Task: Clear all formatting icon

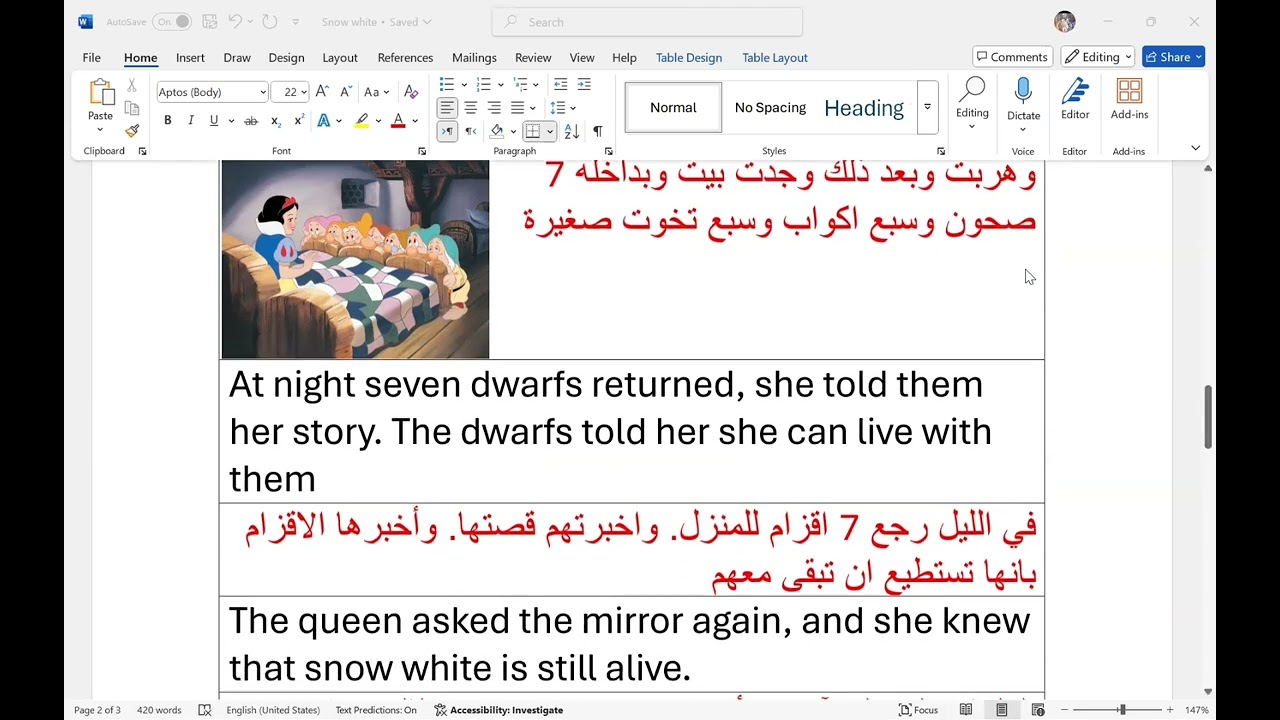Action: (411, 92)
